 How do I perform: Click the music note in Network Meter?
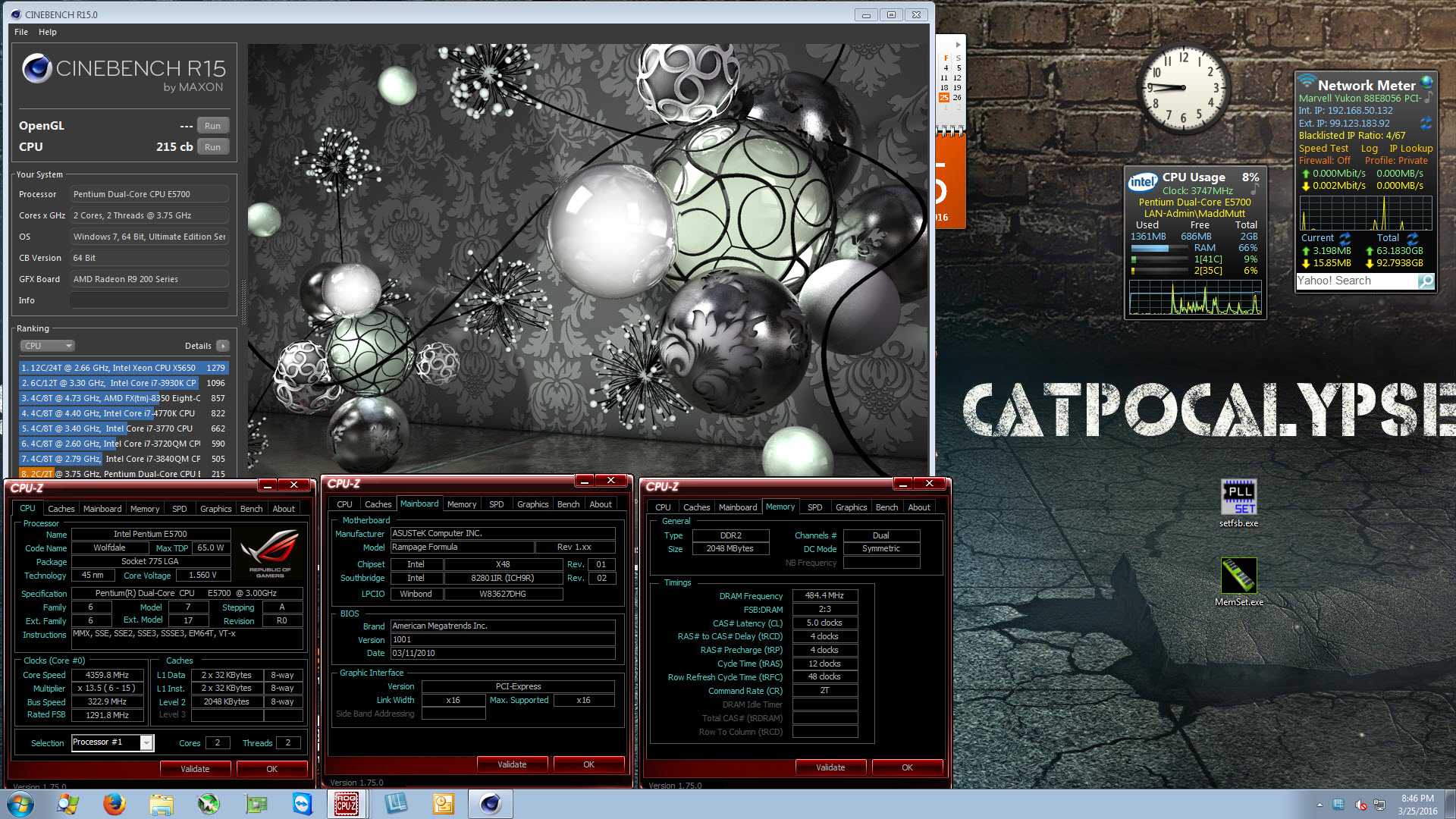point(1428,97)
